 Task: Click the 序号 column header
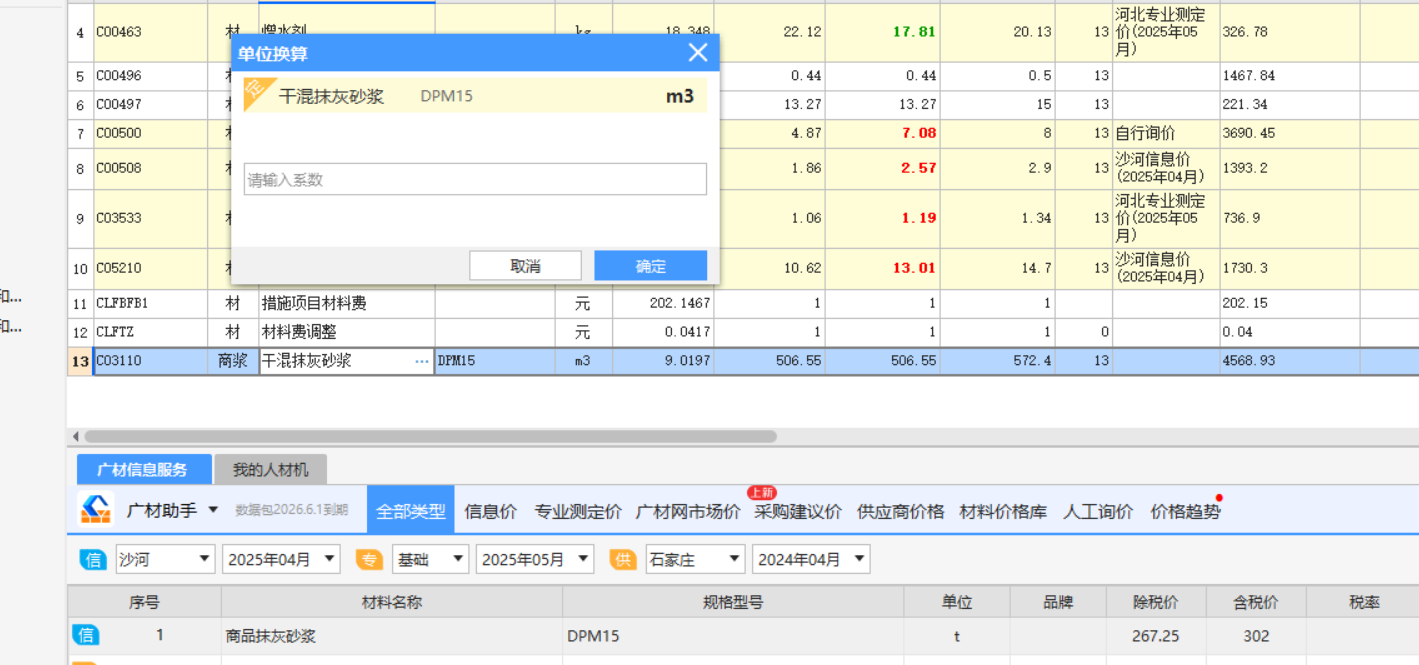pyautogui.click(x=144, y=603)
